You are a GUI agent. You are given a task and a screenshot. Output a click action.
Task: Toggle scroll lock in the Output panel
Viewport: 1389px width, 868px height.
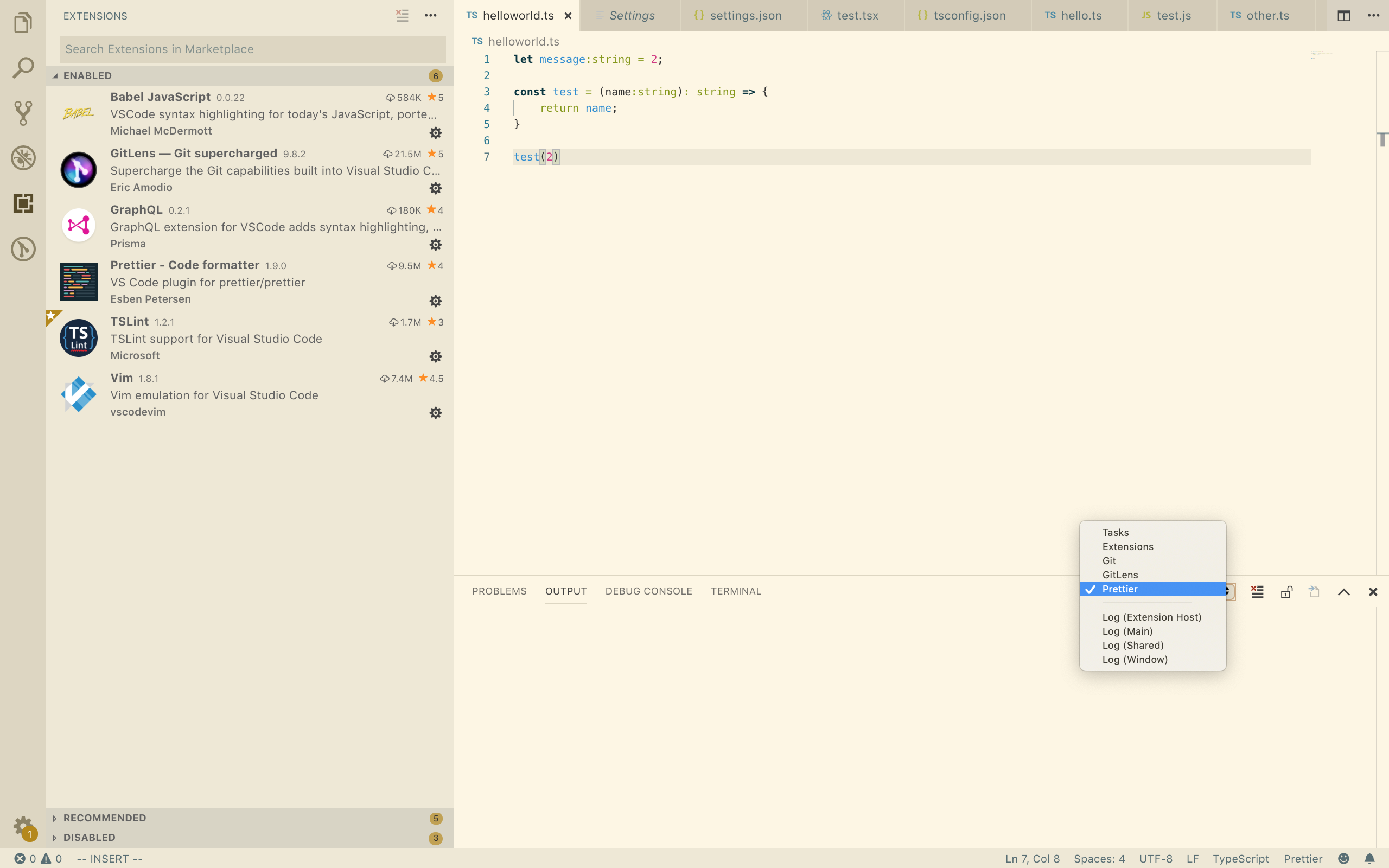(x=1286, y=591)
